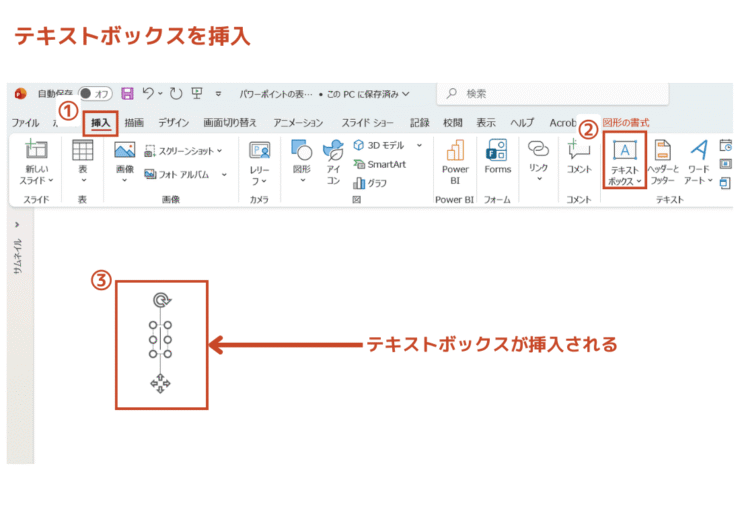Switch to the 描画 tab
The image size is (740, 505).
tap(134, 123)
